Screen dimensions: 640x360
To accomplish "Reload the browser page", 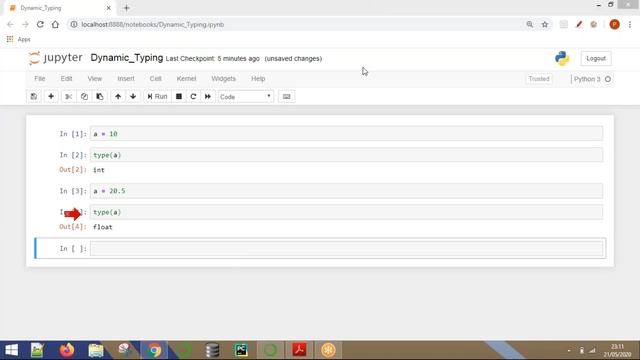I will pyautogui.click(x=40, y=24).
